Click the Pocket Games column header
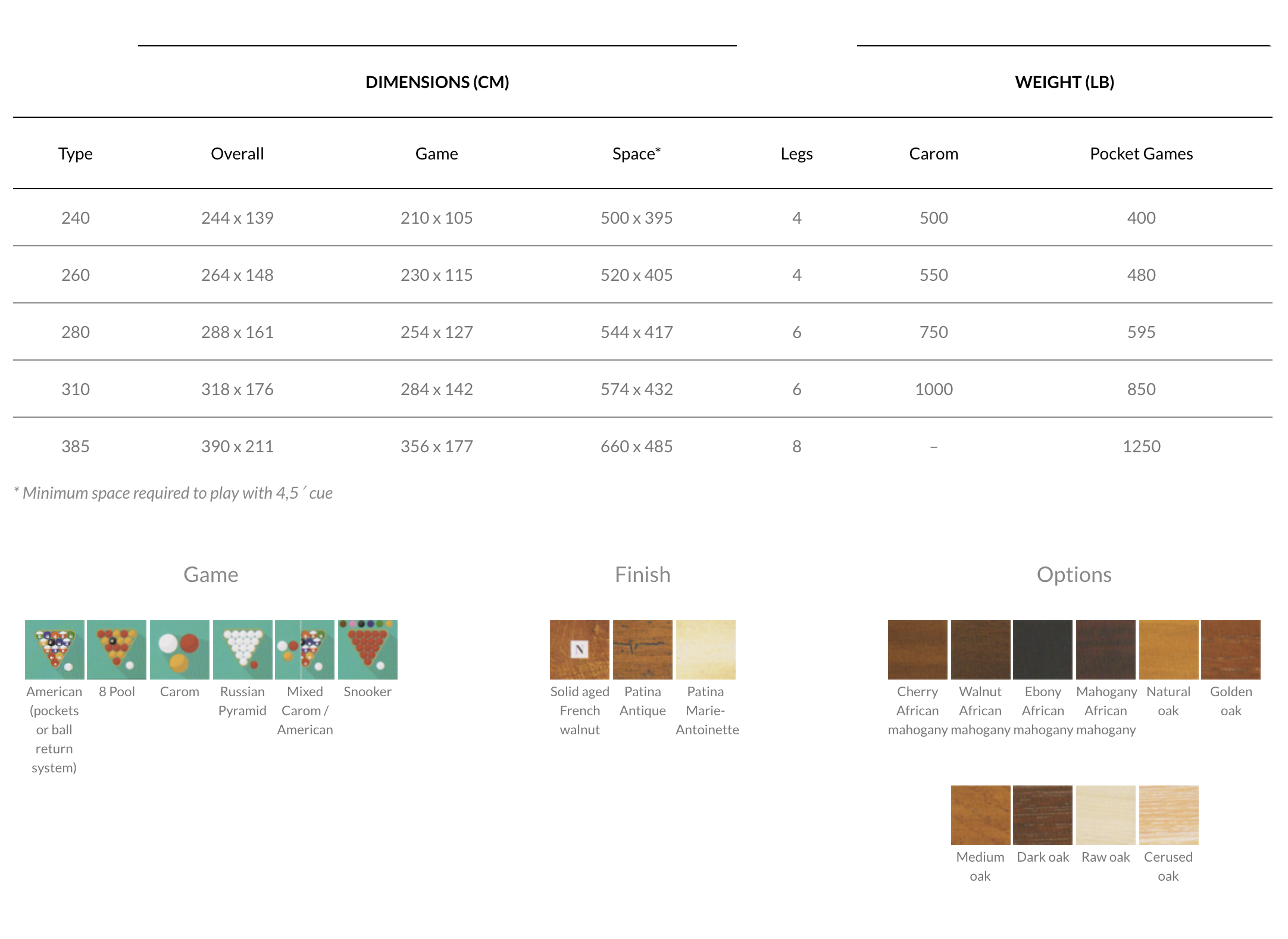This screenshot has width=1288, height=939. pyautogui.click(x=1141, y=154)
